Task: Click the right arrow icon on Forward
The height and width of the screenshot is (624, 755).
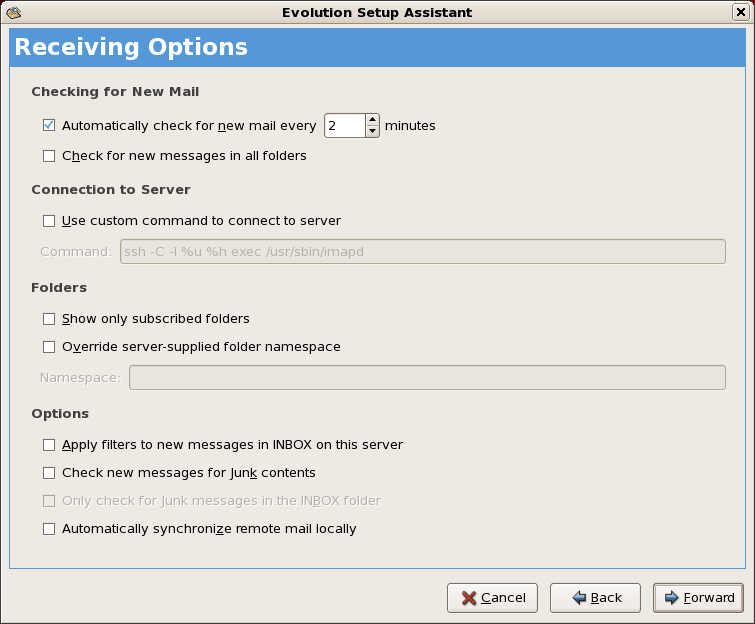Action: (671, 598)
